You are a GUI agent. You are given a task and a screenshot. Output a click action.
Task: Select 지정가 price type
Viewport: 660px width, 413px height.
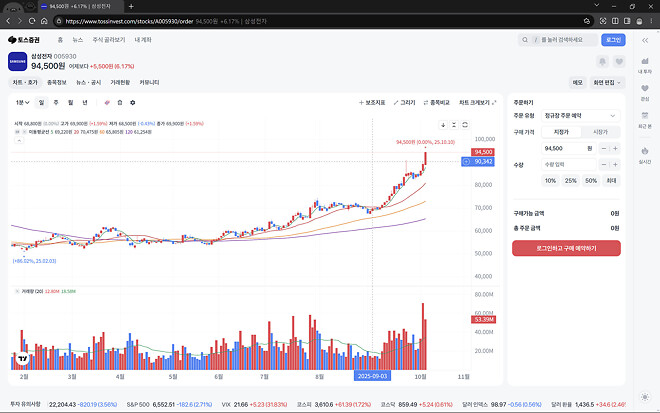(561, 131)
